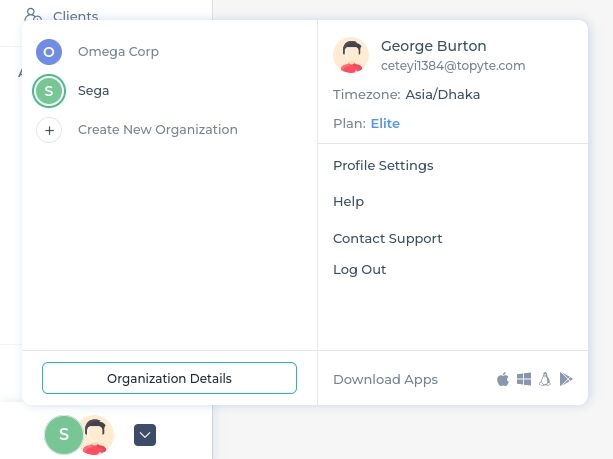Open the Windows app download icon

(524, 379)
